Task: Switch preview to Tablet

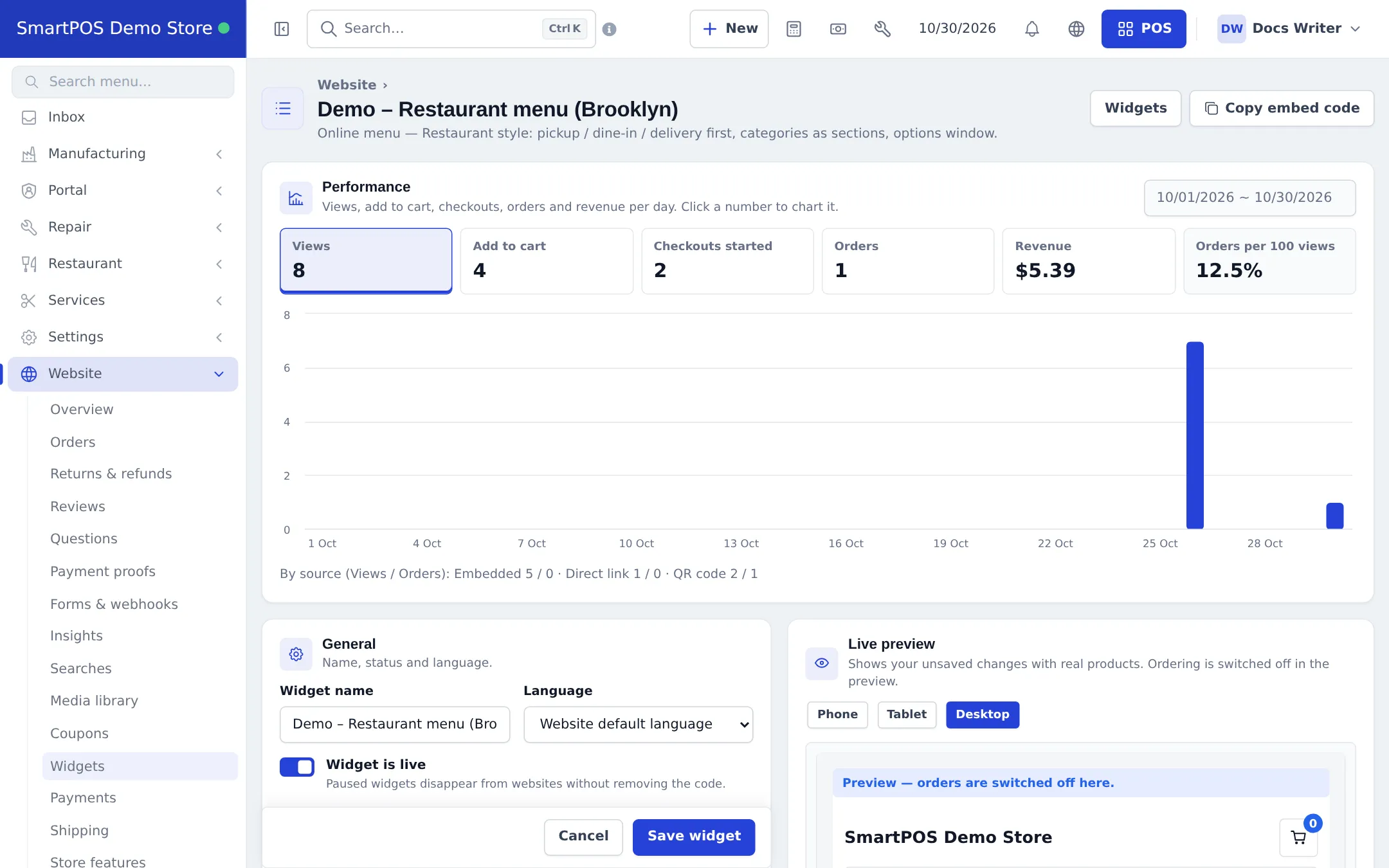Action: click(x=907, y=715)
